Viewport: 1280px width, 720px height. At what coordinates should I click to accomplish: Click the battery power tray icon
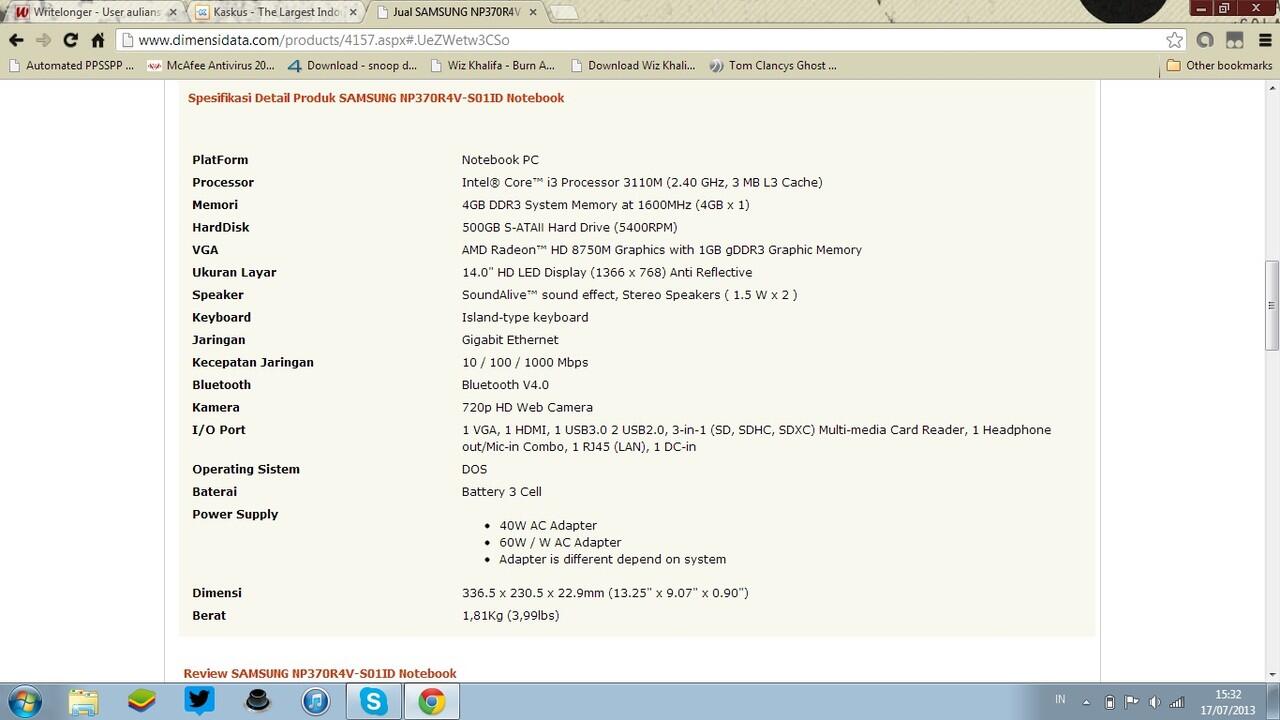pos(1109,702)
